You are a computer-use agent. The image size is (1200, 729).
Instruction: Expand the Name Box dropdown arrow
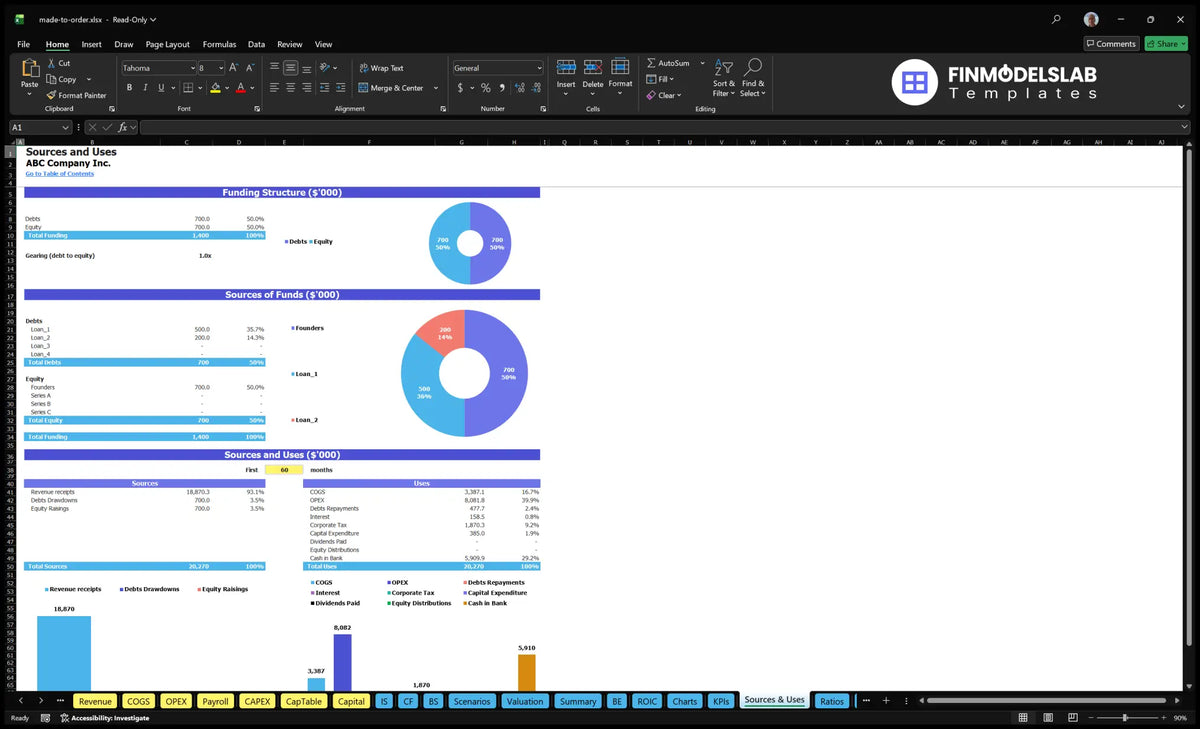click(x=66, y=127)
